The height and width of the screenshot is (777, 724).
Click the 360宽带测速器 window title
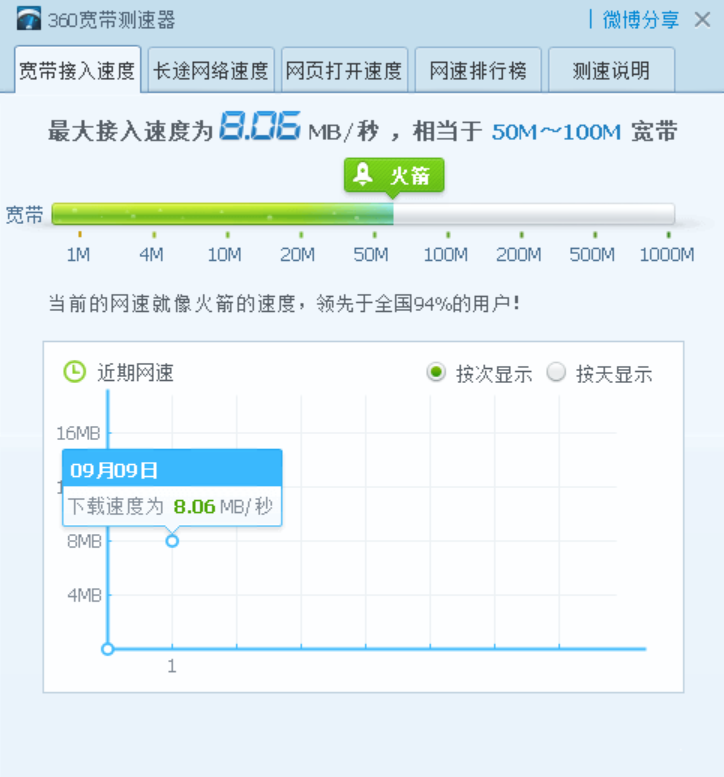[x=111, y=20]
